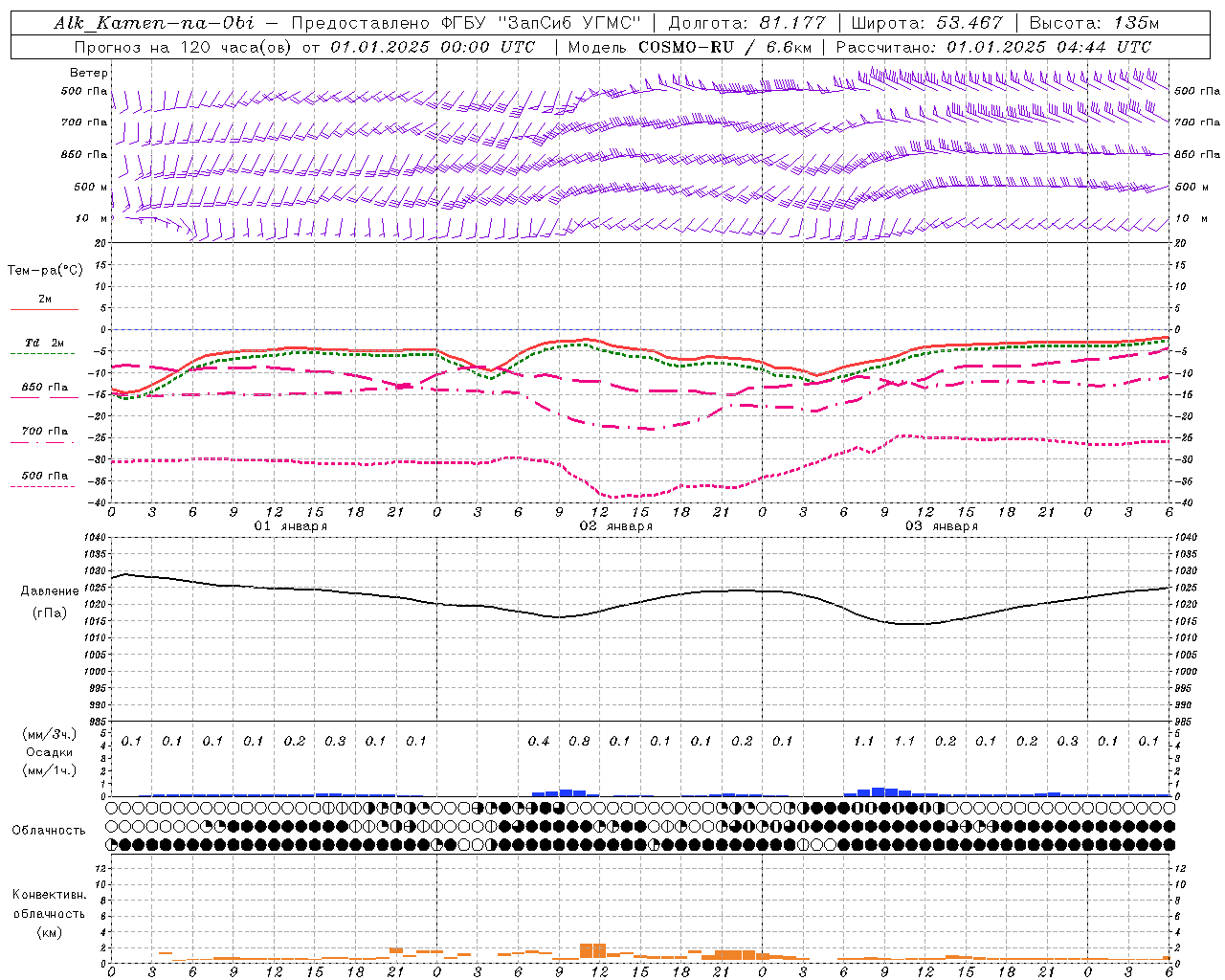1225x980 pixels.
Task: Click the "02 января" date label
Action: click(x=616, y=526)
